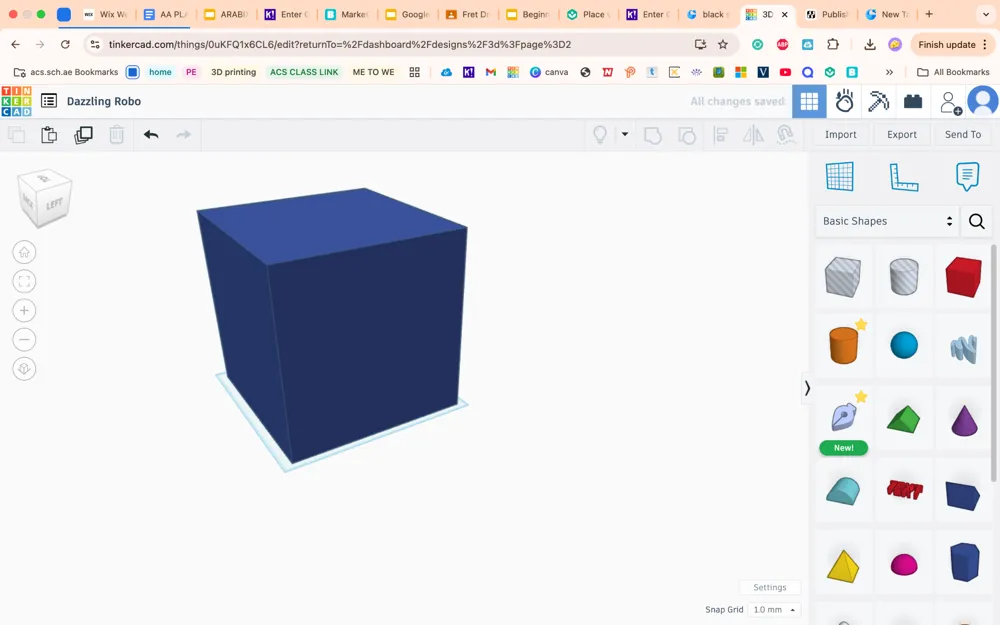
Task: Open the dropdown arrow beside lightbulb
Action: pos(625,134)
